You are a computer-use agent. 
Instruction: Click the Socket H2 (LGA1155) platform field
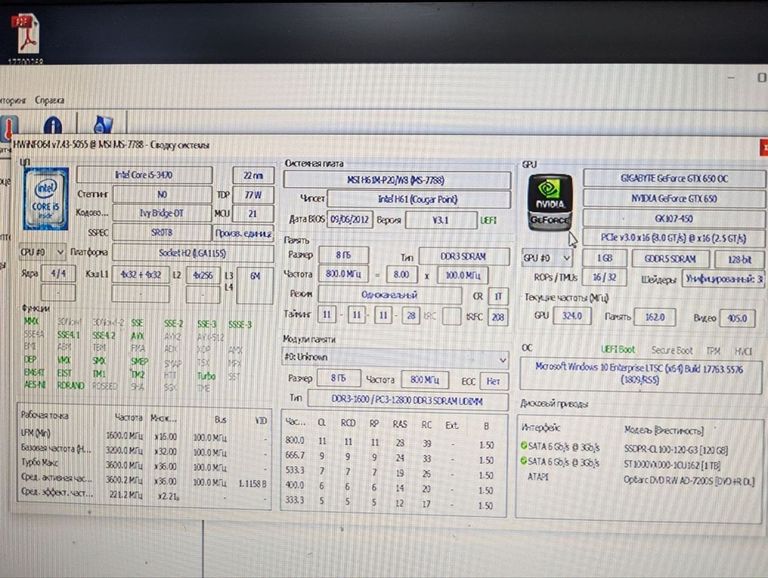(192, 253)
